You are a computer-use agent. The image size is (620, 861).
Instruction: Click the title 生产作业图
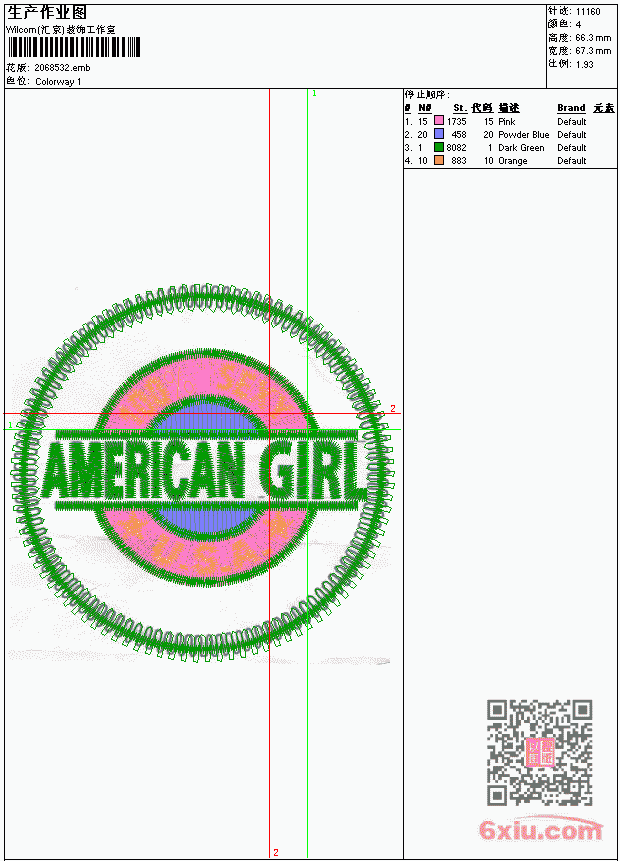click(47, 13)
